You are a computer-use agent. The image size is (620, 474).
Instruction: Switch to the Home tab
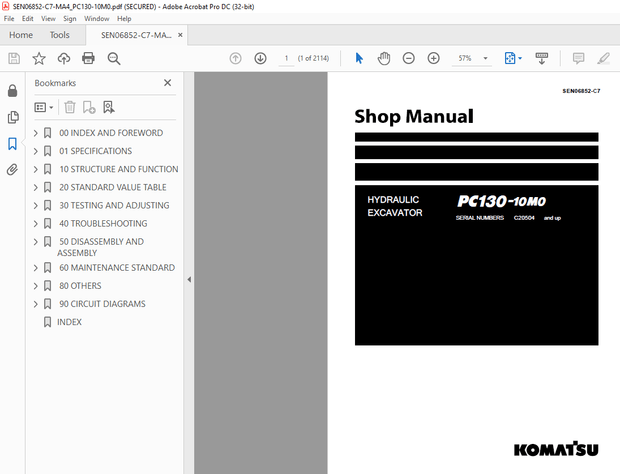point(21,35)
